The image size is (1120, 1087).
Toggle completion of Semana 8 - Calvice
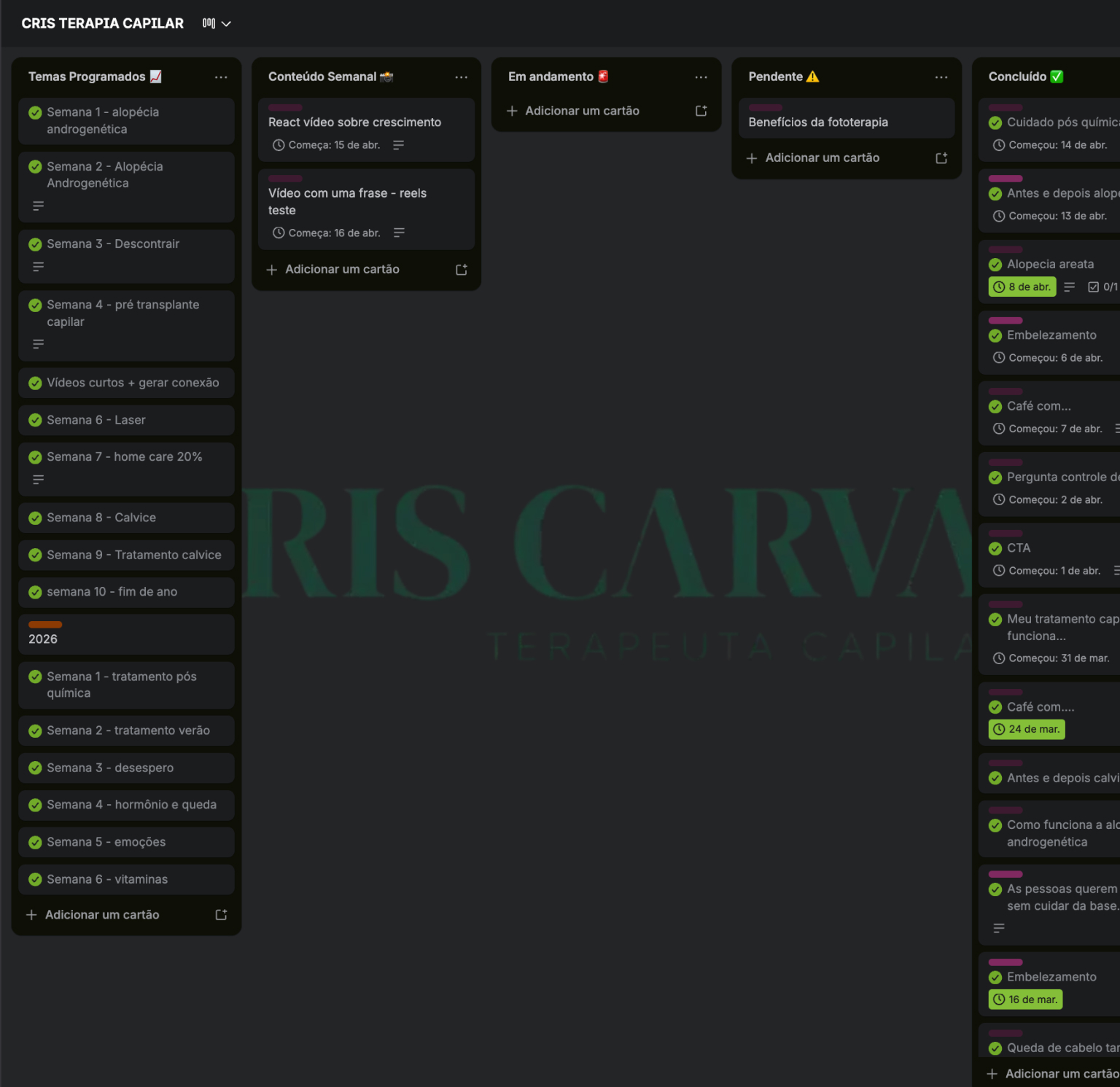[35, 518]
